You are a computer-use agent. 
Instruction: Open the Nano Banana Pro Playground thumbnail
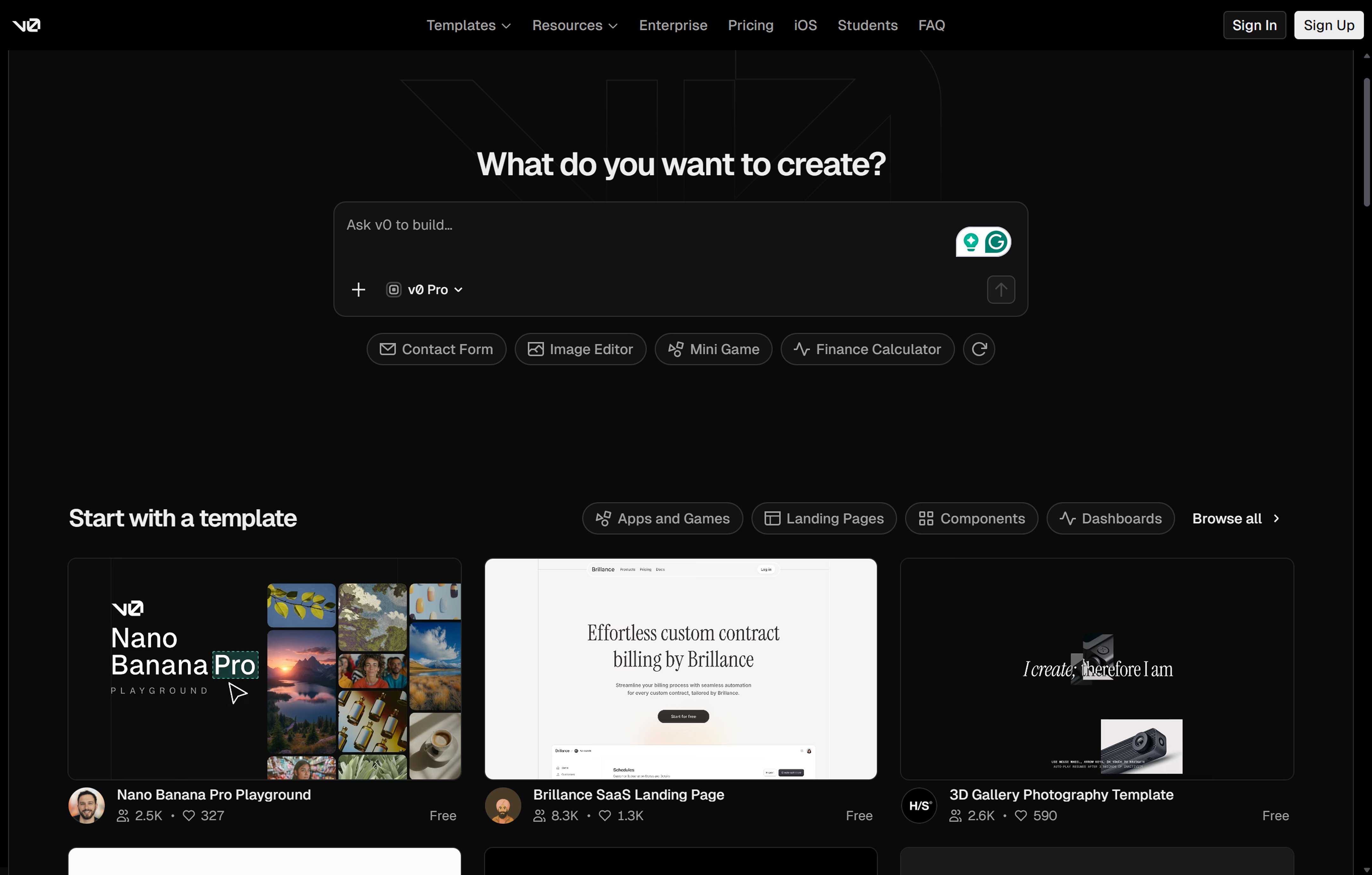click(x=264, y=669)
